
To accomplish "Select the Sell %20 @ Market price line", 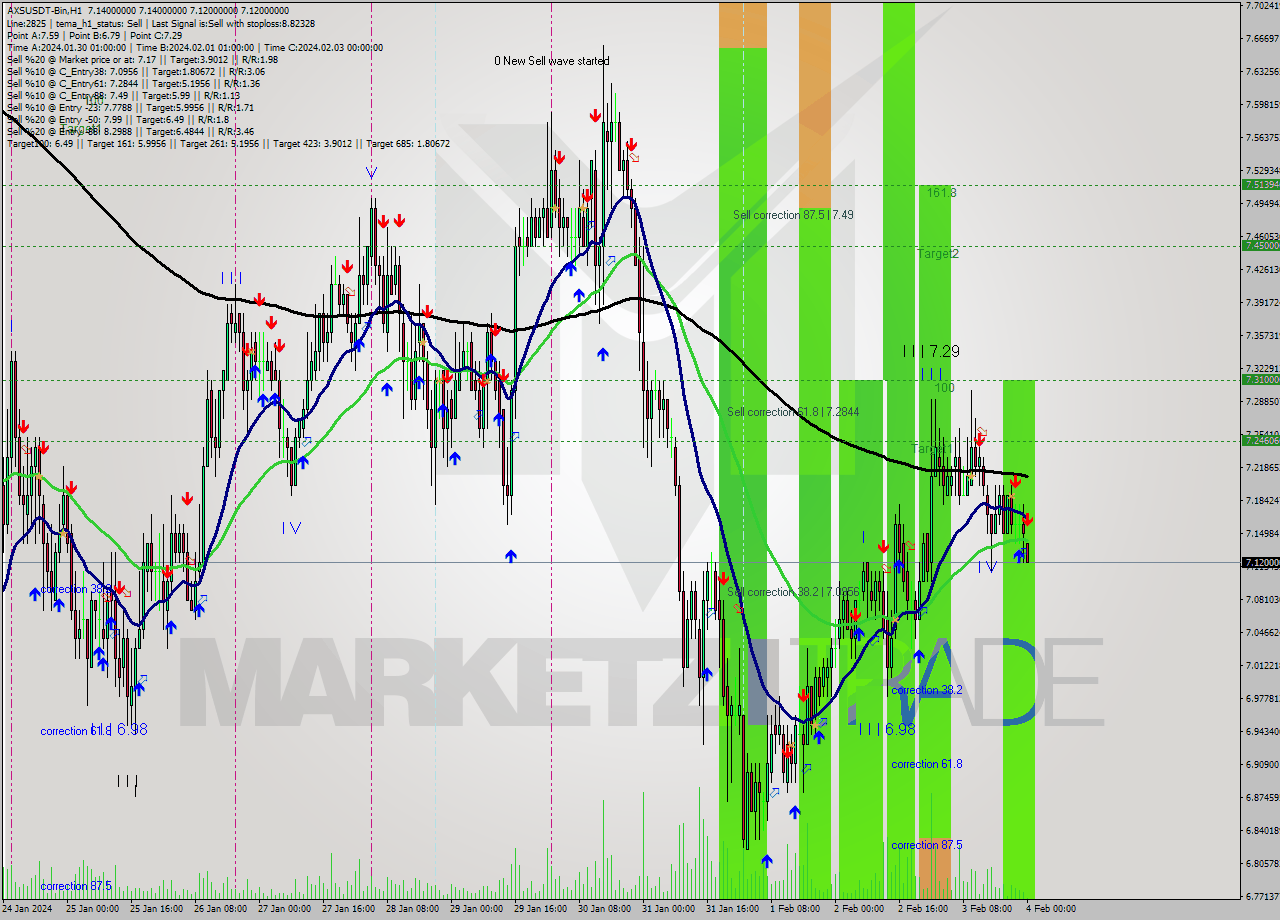I will 143,59.
